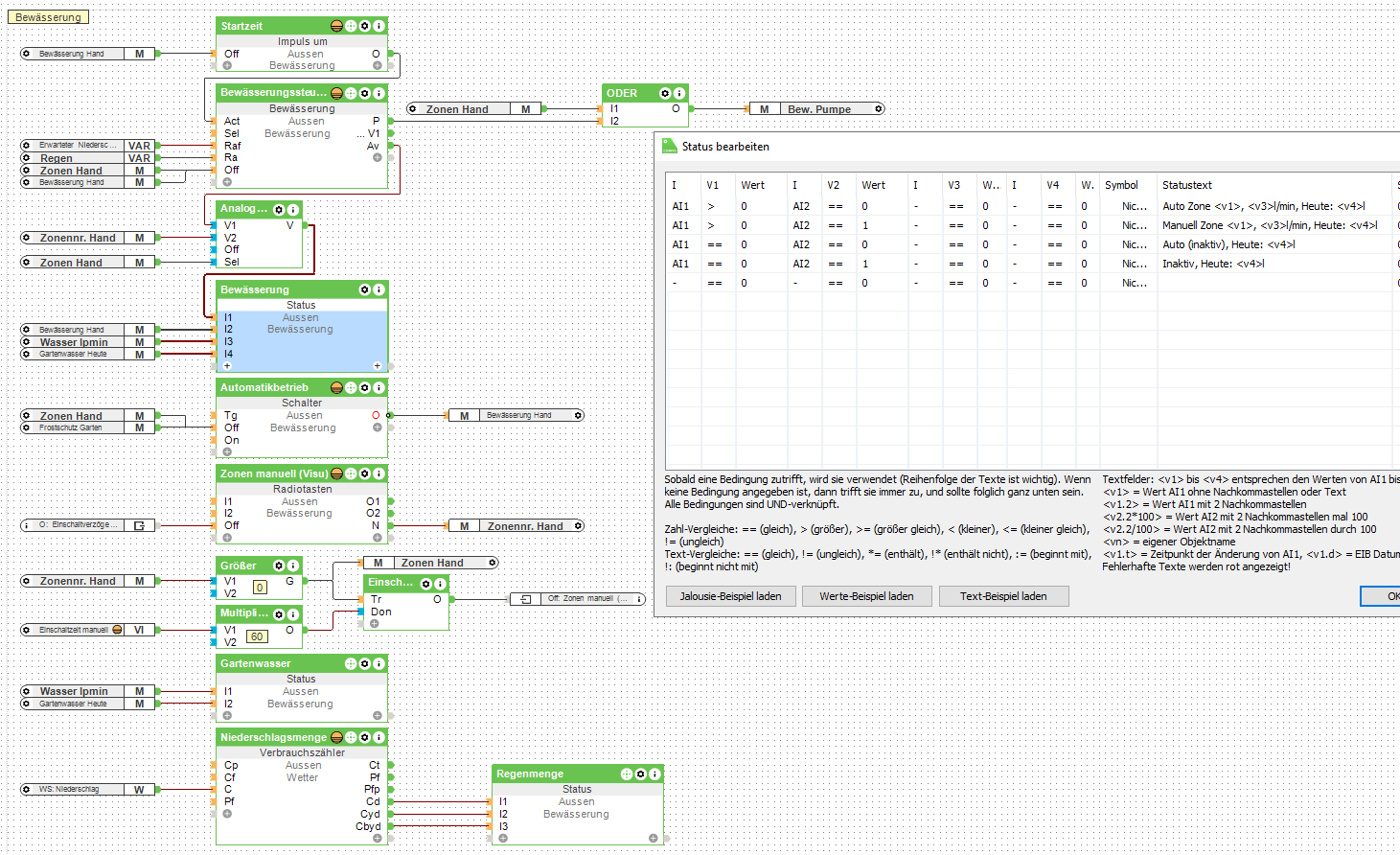Open gear settings on Regenmenge block
Screen dimensions: 1400x855
point(641,774)
